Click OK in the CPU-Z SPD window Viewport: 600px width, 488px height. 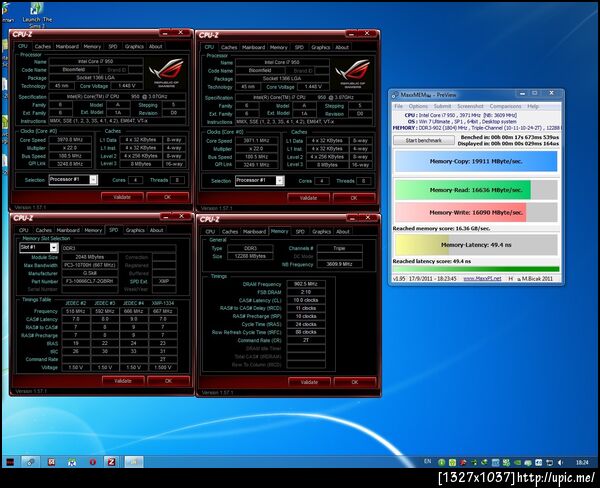[x=168, y=381]
